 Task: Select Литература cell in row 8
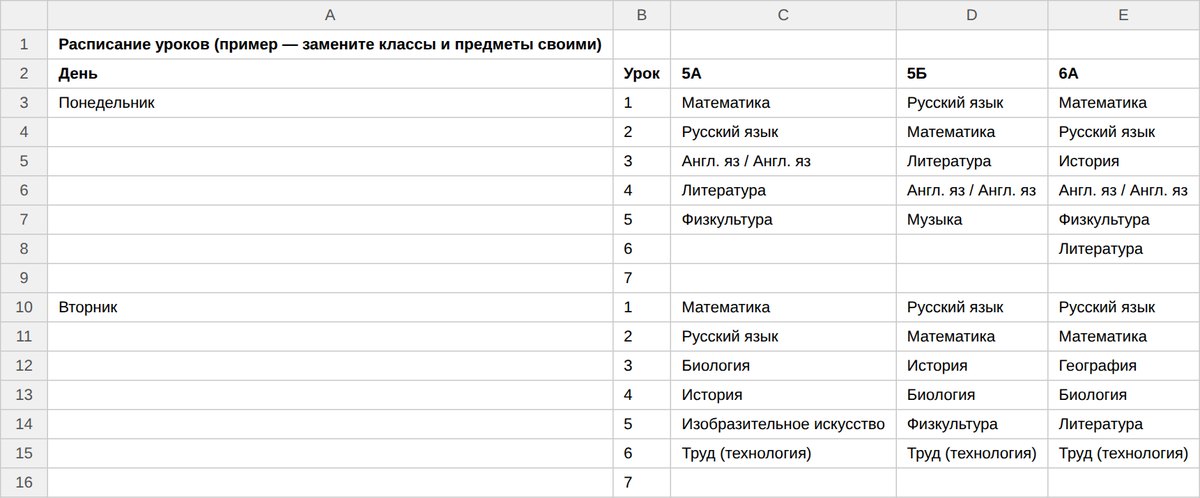[1124, 249]
